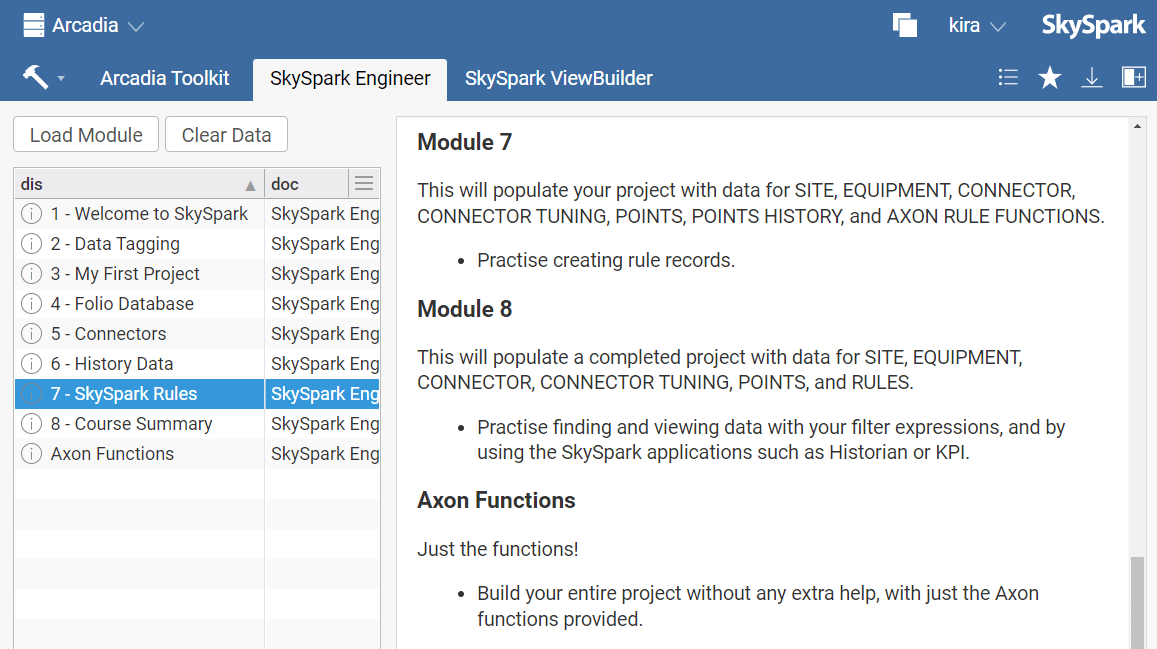The height and width of the screenshot is (649, 1157).
Task: Click info icon for Connectors row
Action: pyautogui.click(x=31, y=334)
